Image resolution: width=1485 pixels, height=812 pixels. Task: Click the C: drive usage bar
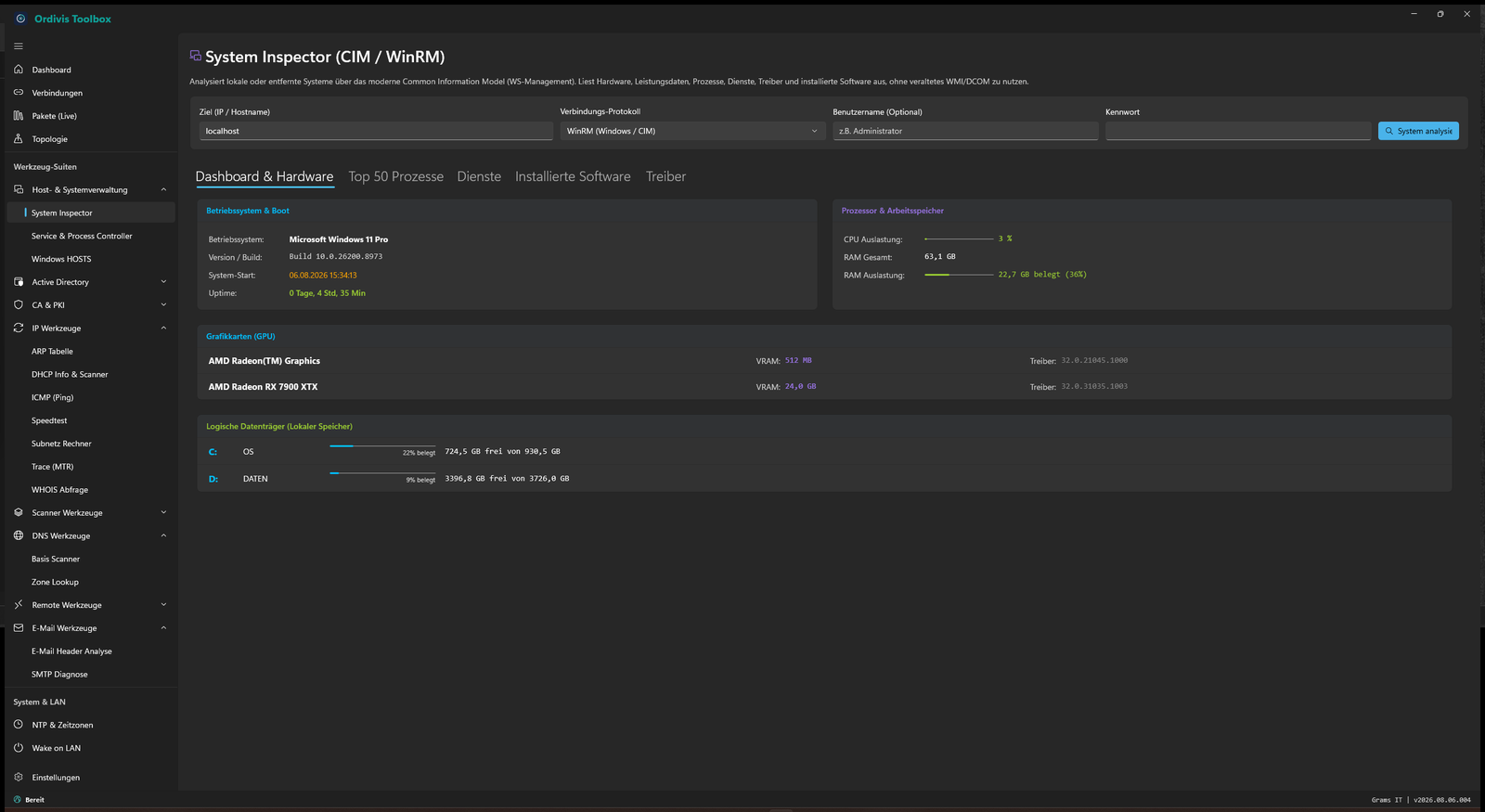382,446
